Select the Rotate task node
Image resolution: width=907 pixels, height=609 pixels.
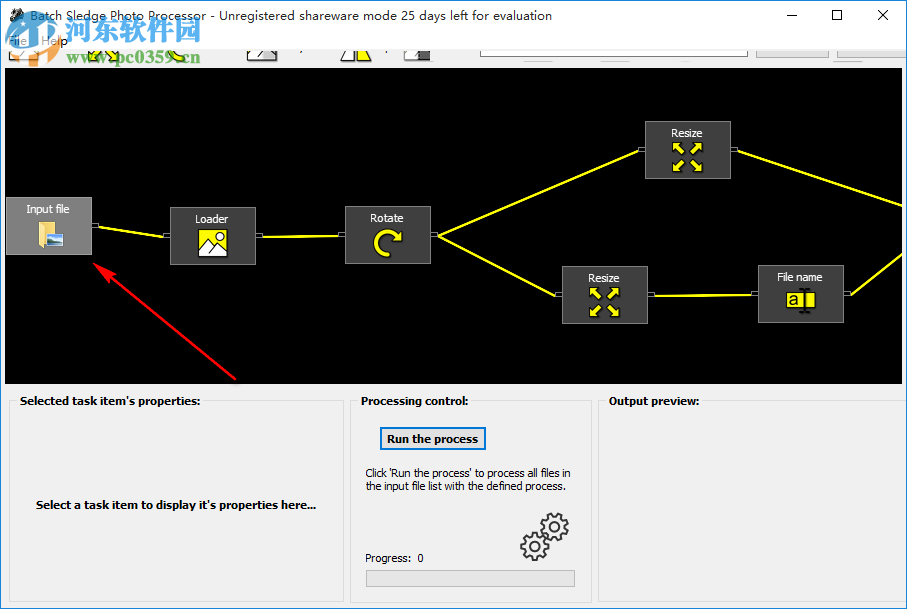pyautogui.click(x=387, y=241)
